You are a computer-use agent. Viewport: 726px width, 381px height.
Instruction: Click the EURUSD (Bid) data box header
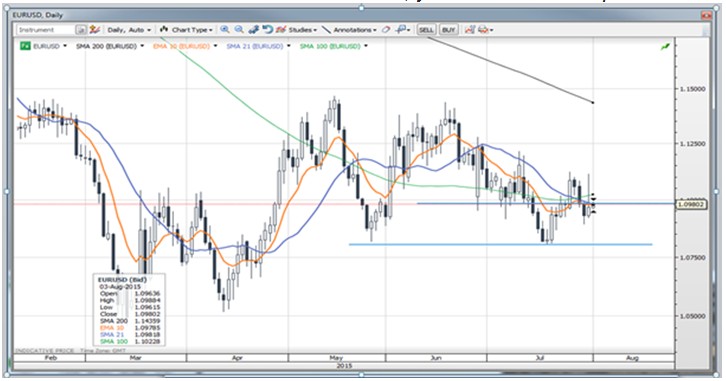[122, 280]
